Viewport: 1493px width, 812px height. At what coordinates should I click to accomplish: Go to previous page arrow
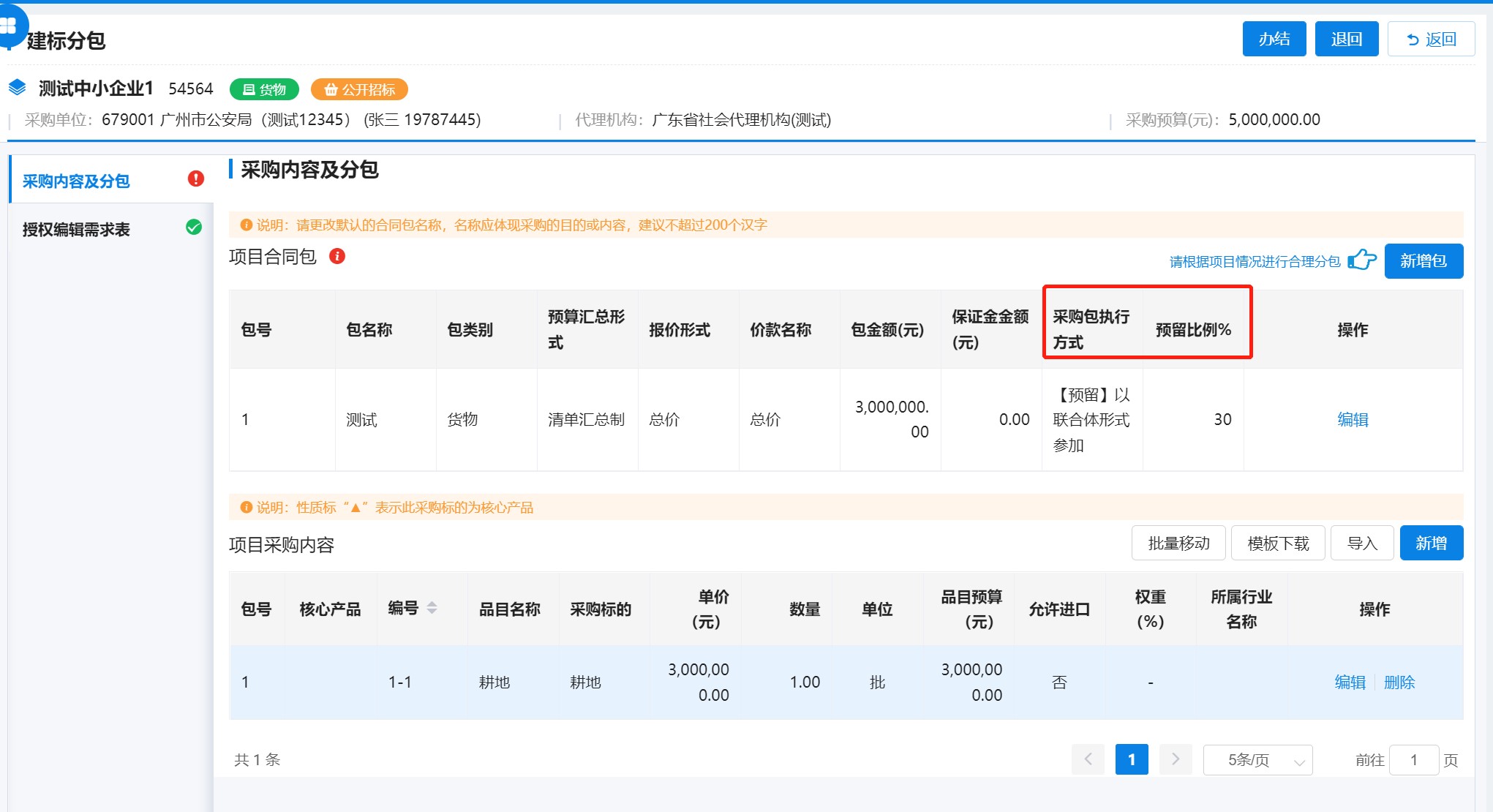[1088, 759]
